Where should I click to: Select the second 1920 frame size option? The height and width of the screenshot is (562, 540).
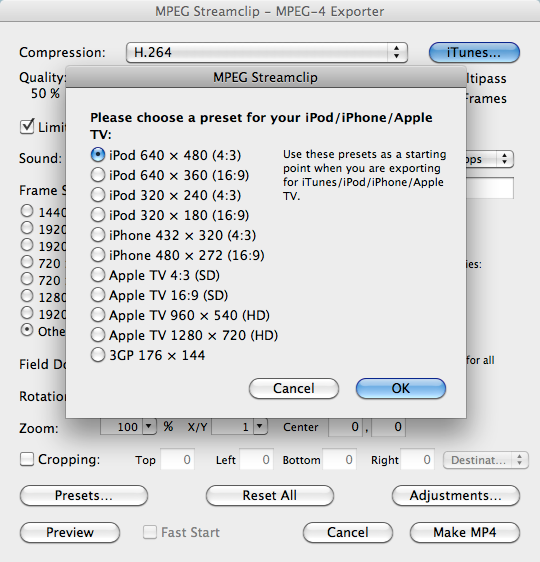click(27, 245)
